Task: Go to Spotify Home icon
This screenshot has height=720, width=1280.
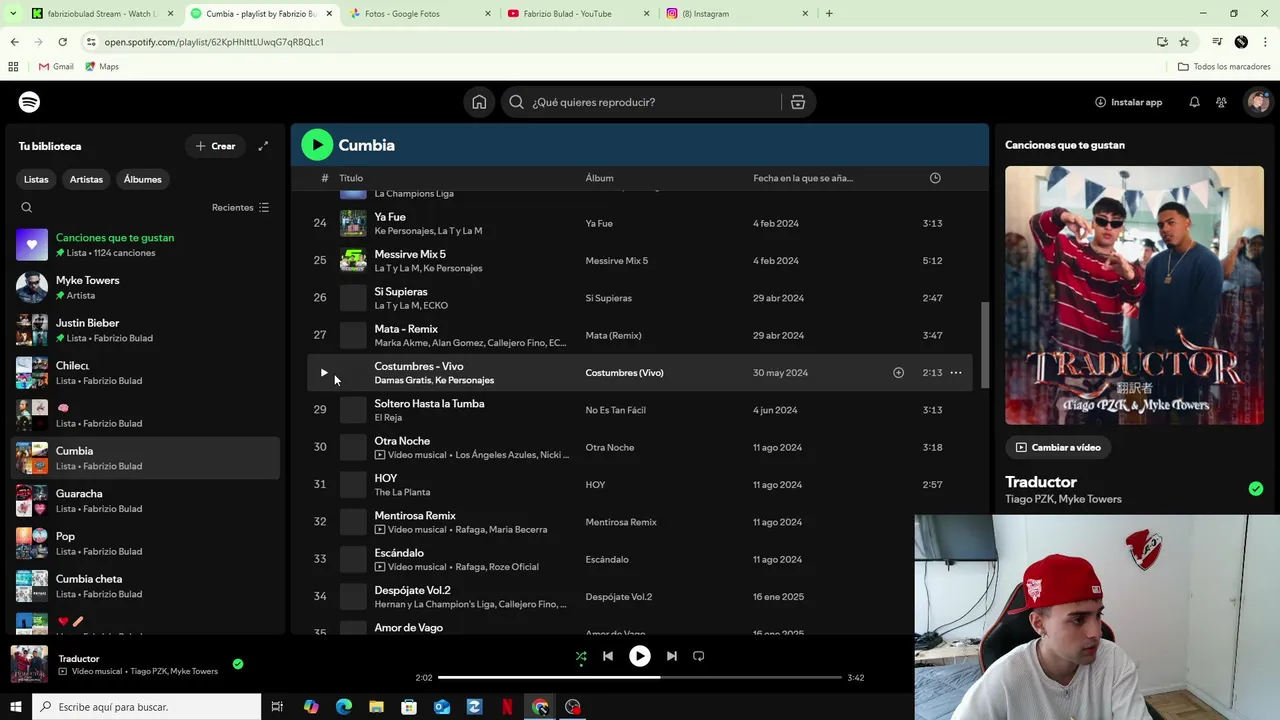Action: click(x=479, y=102)
